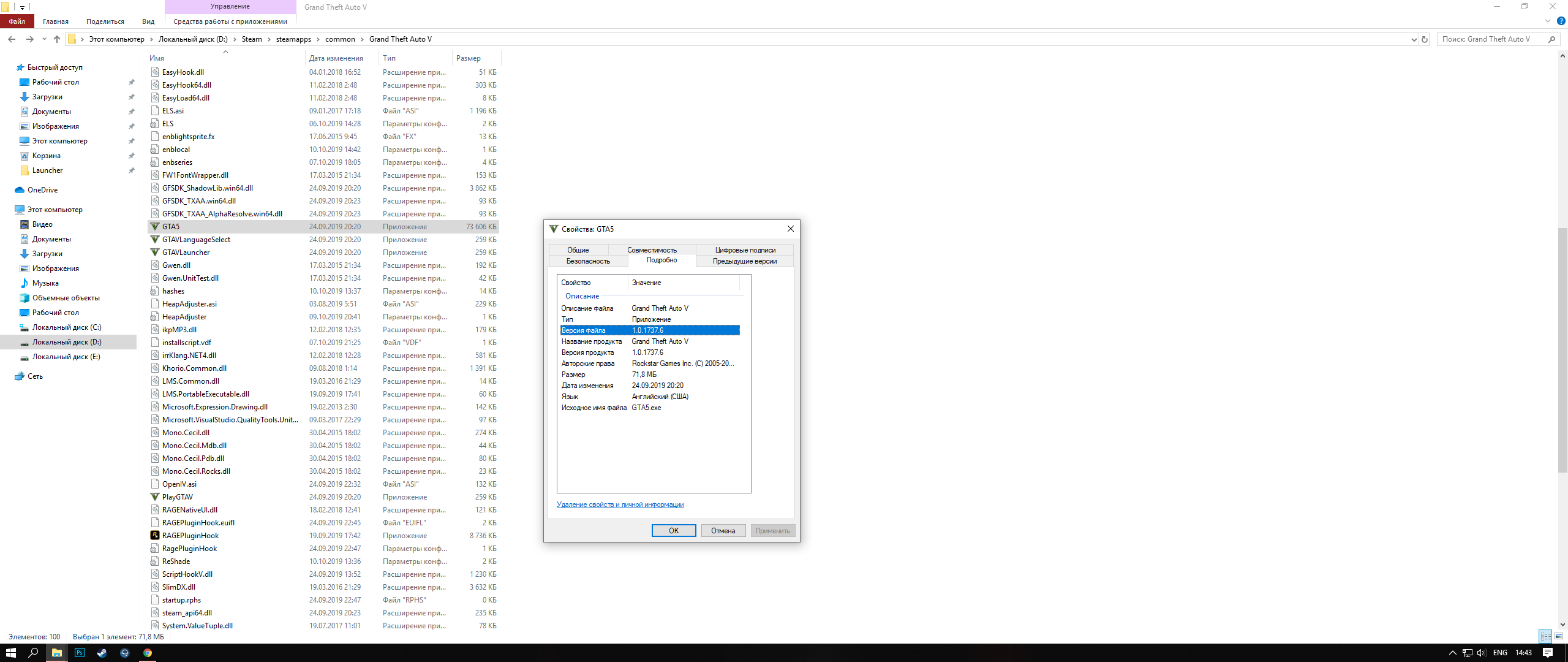This screenshot has height=662, width=1568.
Task: Expand the ribbon with chevron
Action: (x=1548, y=21)
